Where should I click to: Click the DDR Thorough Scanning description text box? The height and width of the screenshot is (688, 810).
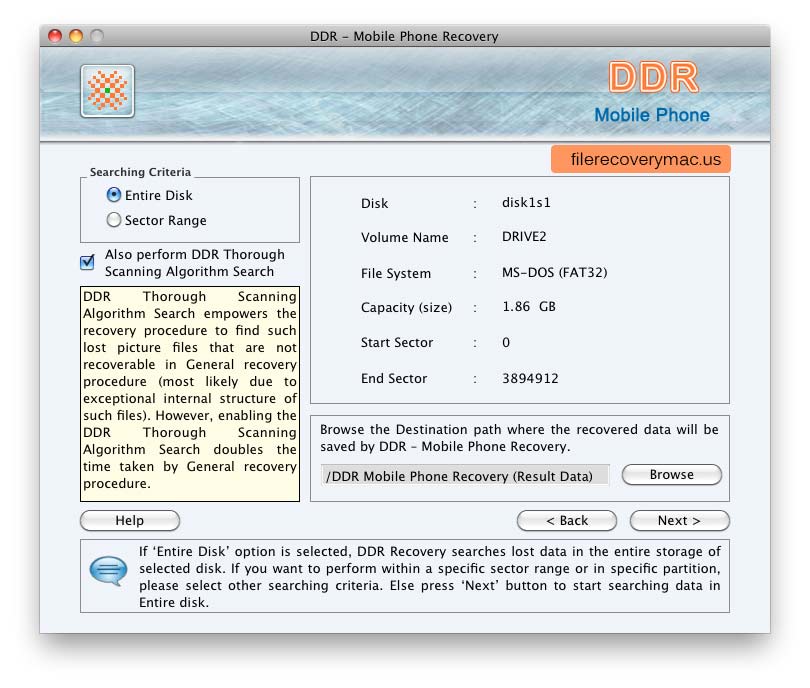point(190,394)
